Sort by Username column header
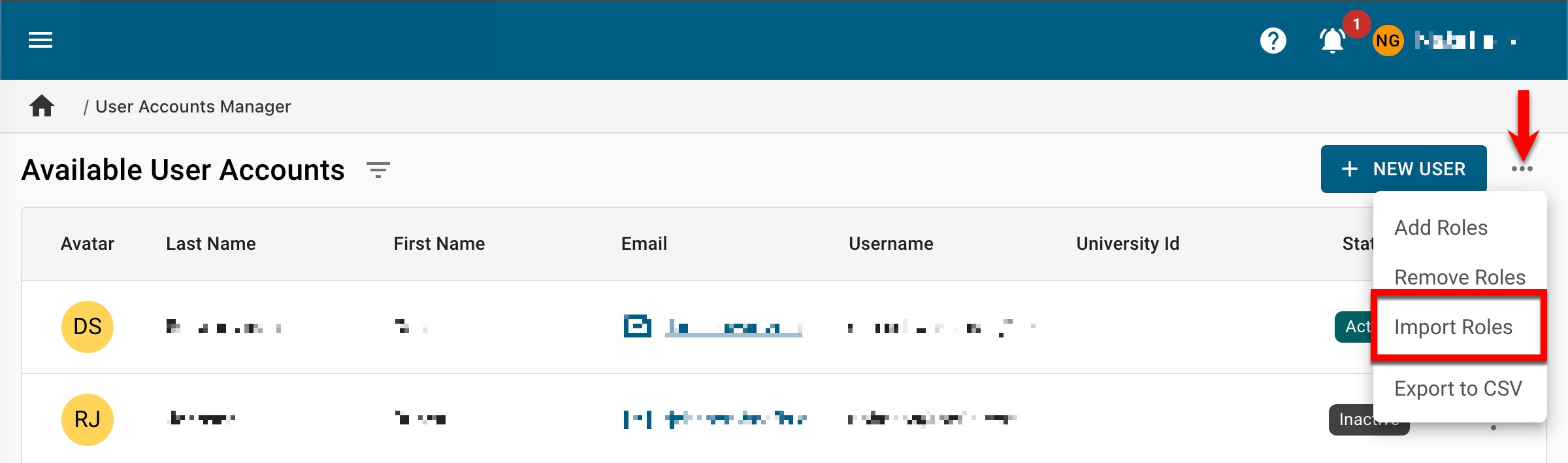Viewport: 1568px width, 463px height. coord(890,244)
